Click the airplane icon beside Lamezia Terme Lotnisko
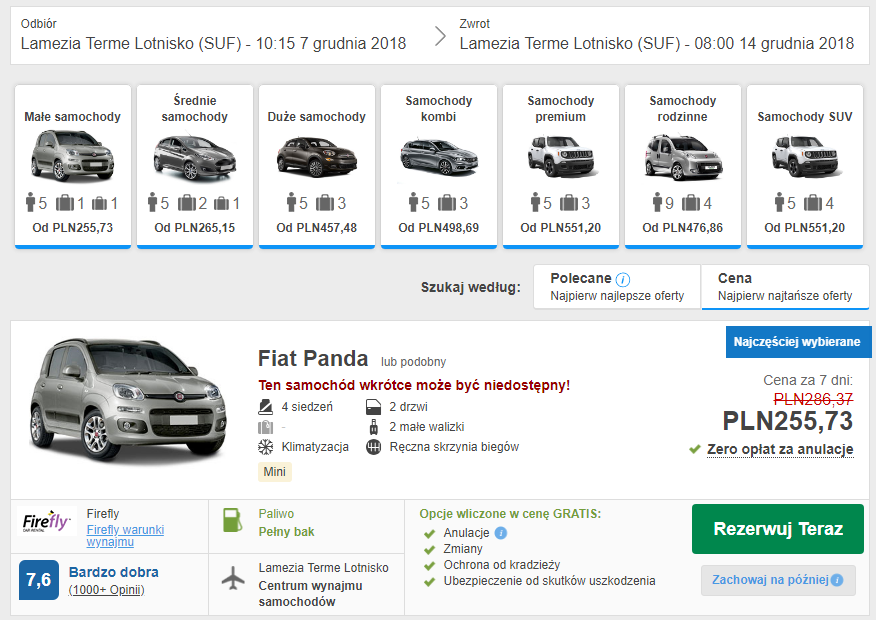876x620 pixels. [x=232, y=577]
